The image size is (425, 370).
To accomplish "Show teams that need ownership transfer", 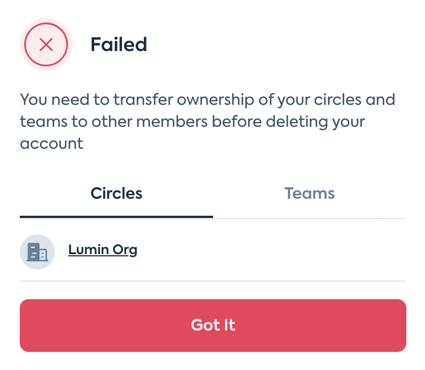I will [x=309, y=194].
